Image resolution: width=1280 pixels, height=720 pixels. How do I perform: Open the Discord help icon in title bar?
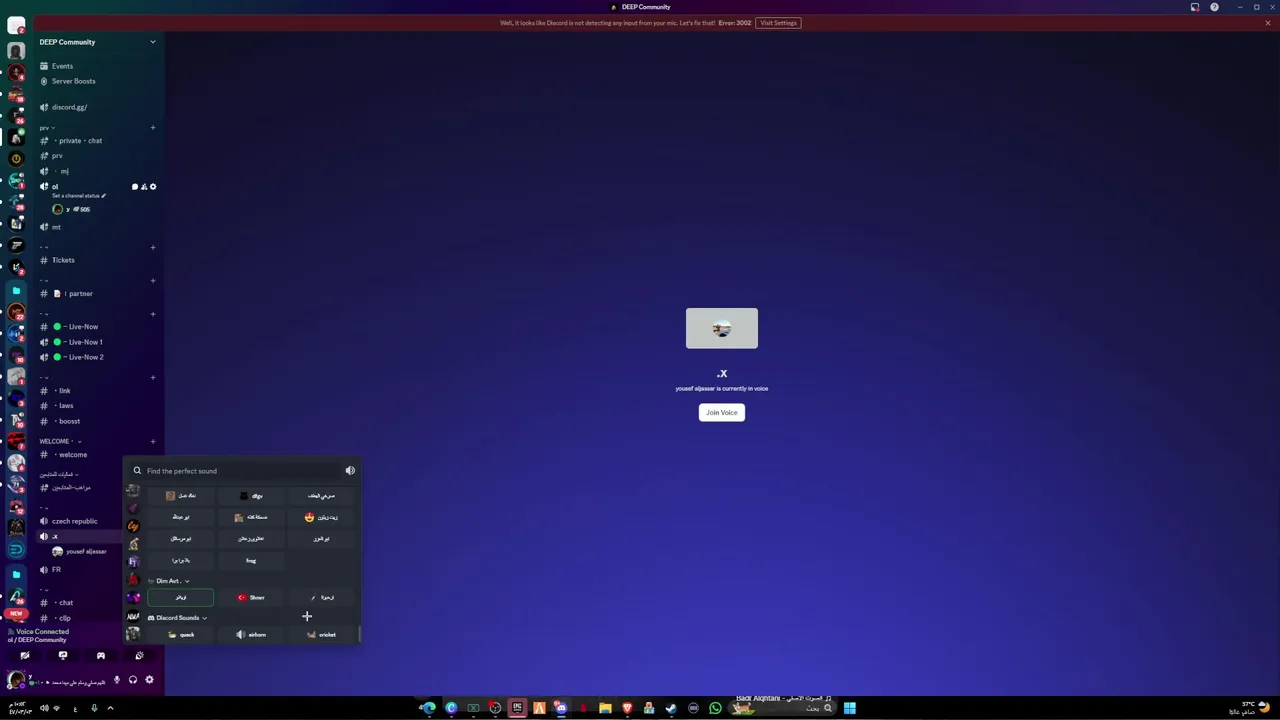pyautogui.click(x=1215, y=7)
